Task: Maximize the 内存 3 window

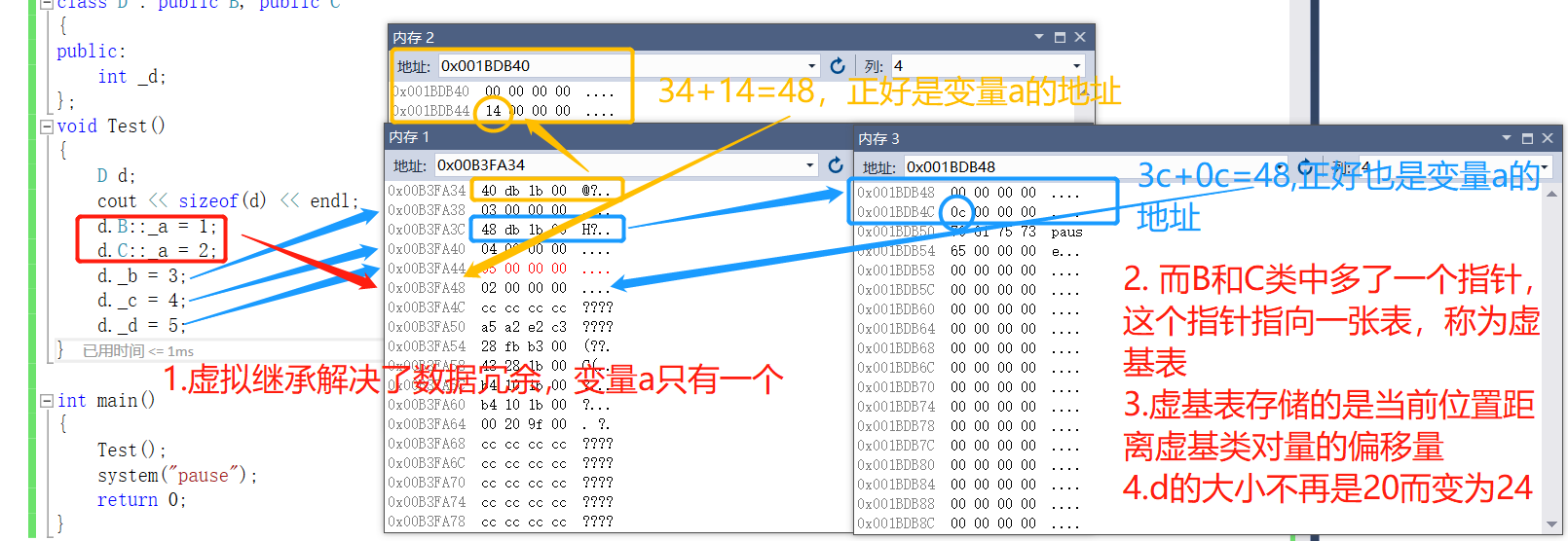Action: coord(1527,138)
